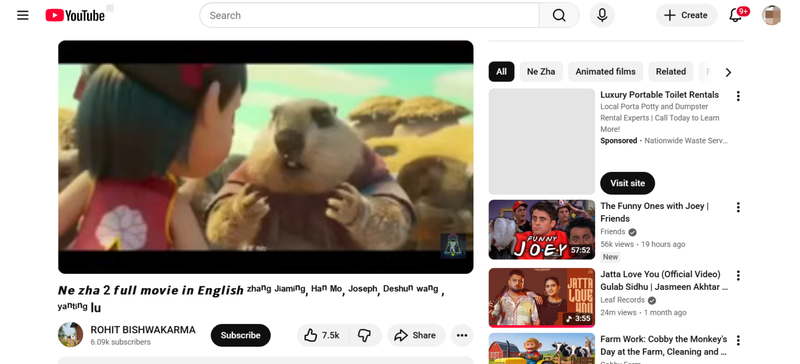Screen dimensions: 800x364
Task: Open ROHIT BISHWAKARMA channel name
Action: pyautogui.click(x=143, y=330)
